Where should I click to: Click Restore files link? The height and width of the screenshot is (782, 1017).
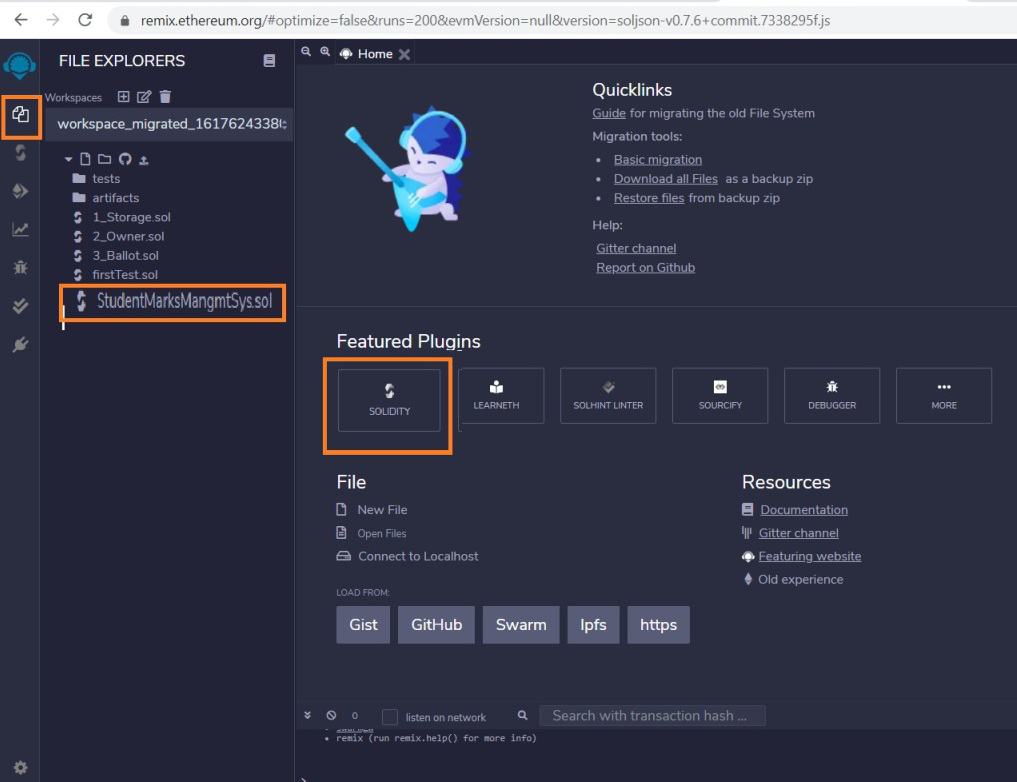click(x=649, y=198)
